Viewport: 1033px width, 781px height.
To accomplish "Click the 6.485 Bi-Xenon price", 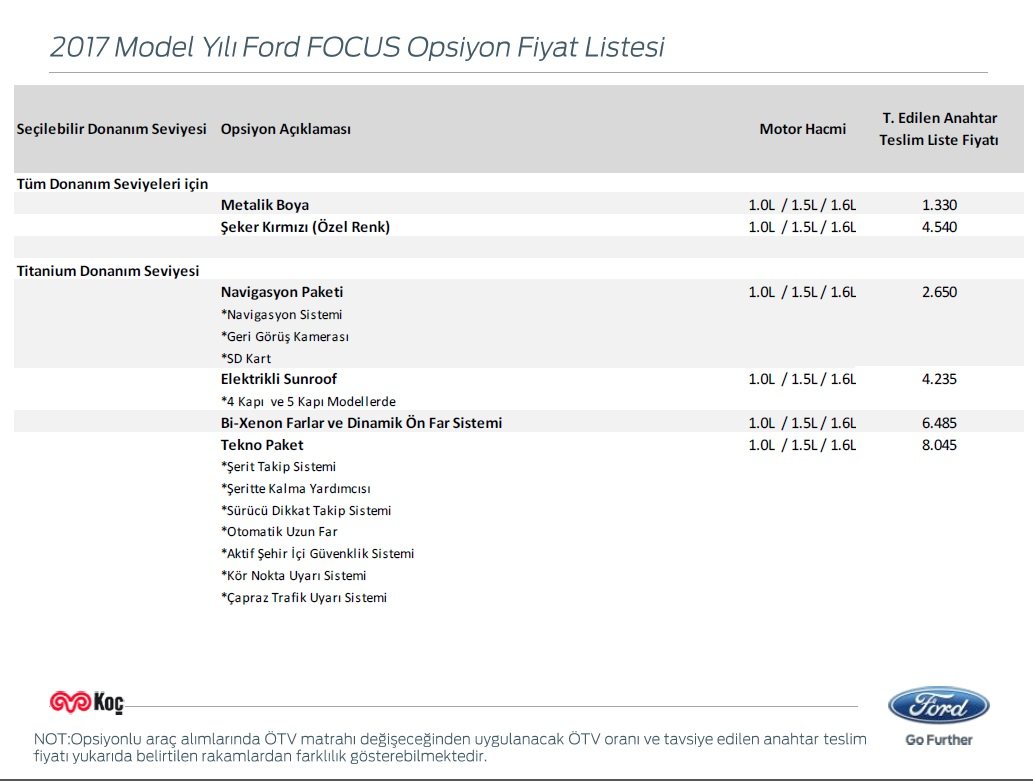I will [x=939, y=423].
